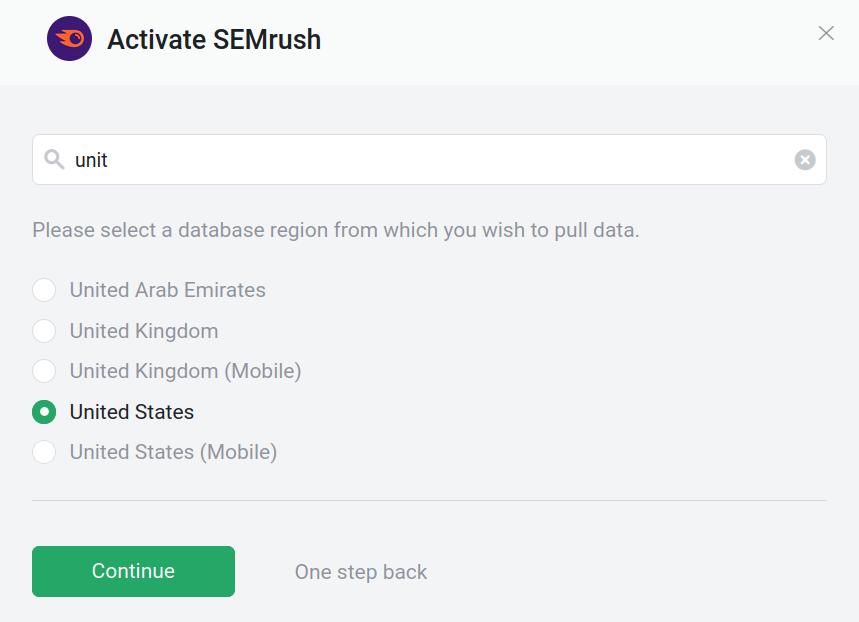Click the Activate SEMrush dialog title
Viewport: 859px width, 622px height.
point(214,40)
